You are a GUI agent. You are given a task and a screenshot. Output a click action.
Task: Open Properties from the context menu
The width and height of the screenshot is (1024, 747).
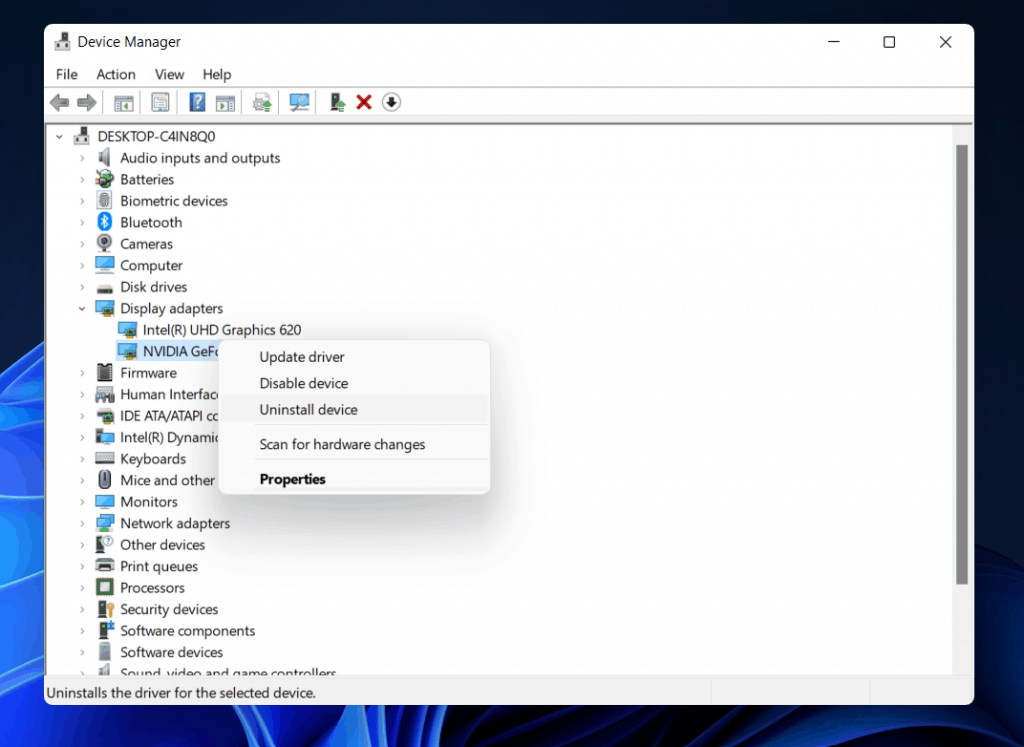tap(292, 479)
